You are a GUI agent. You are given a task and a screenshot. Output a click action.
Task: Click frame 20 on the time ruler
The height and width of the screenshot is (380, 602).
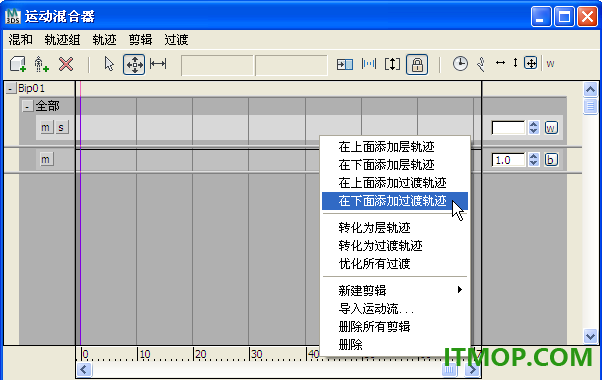pyautogui.click(x=201, y=354)
